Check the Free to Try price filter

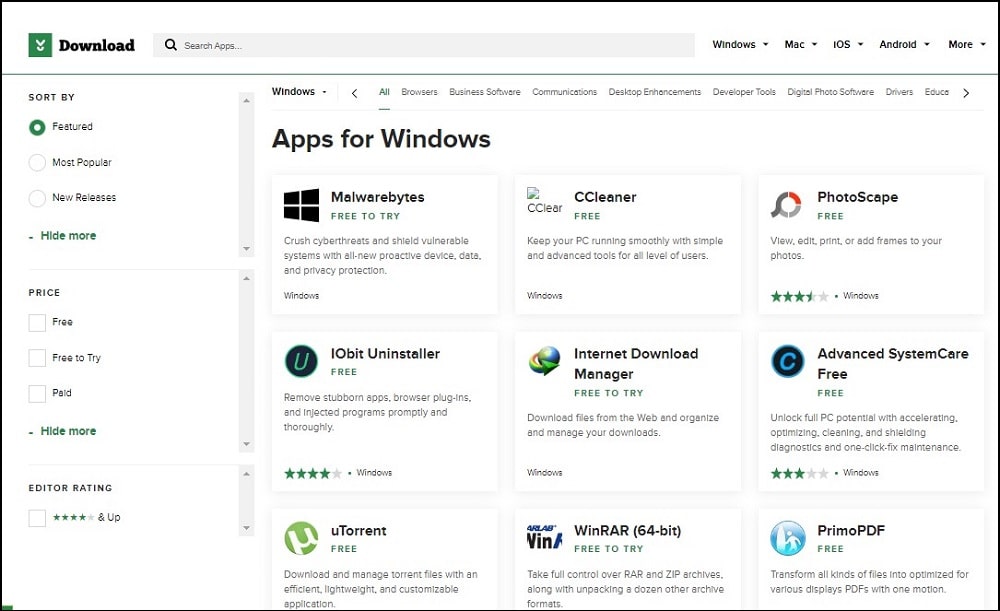37,358
